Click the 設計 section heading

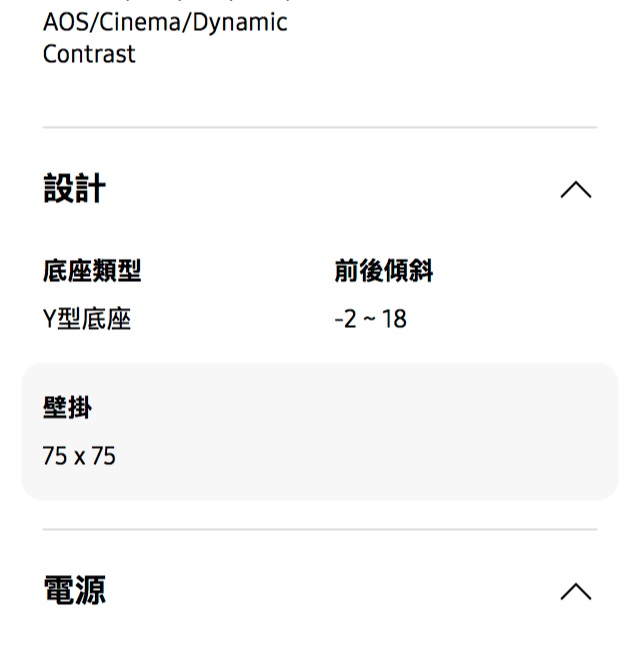[74, 189]
